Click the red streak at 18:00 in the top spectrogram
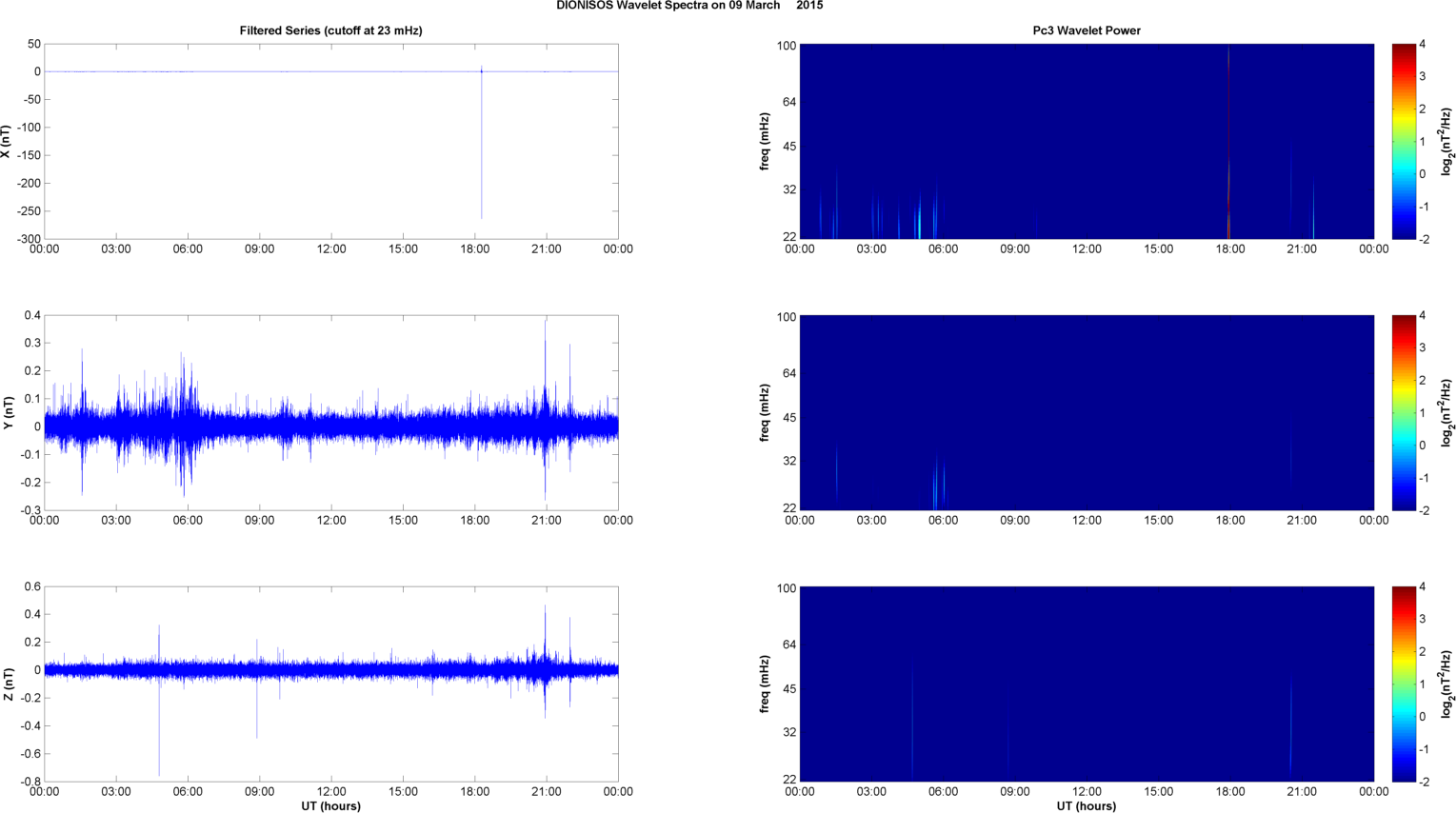 (1228, 141)
